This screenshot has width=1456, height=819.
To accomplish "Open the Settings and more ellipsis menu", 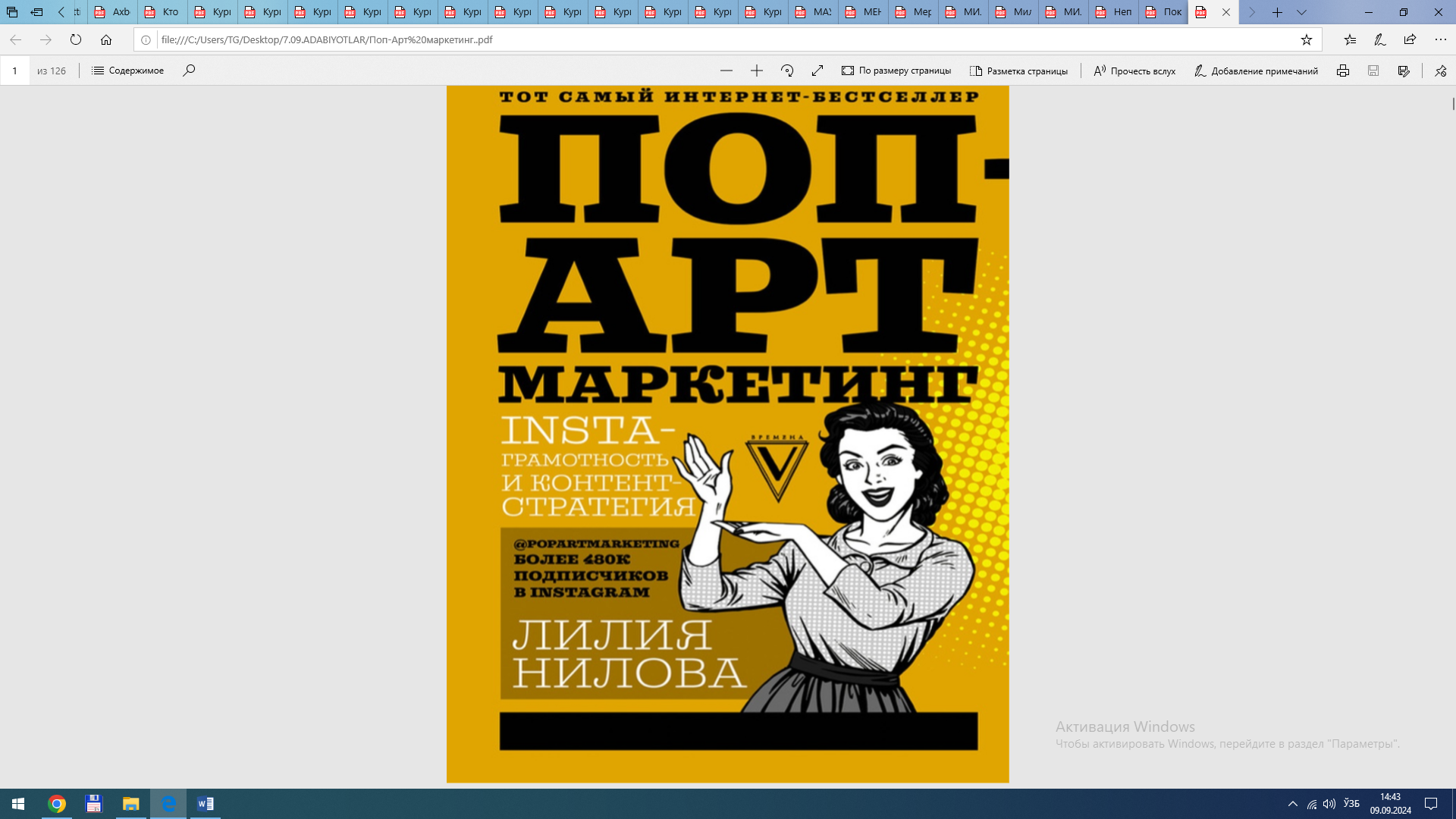I will point(1441,39).
